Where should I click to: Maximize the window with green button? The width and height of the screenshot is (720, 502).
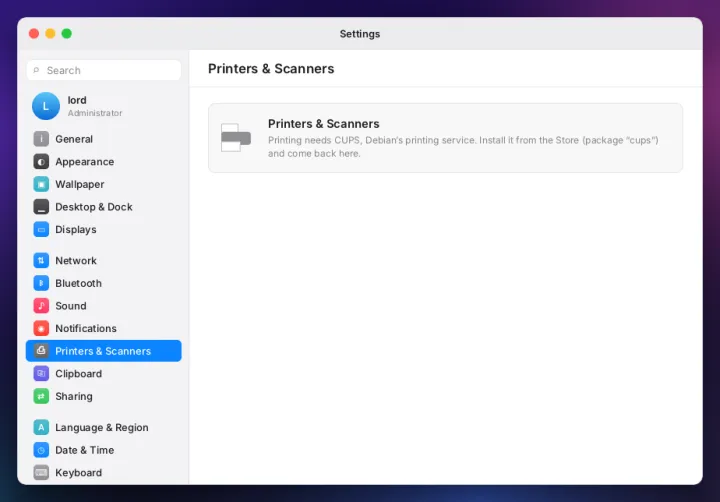point(67,34)
